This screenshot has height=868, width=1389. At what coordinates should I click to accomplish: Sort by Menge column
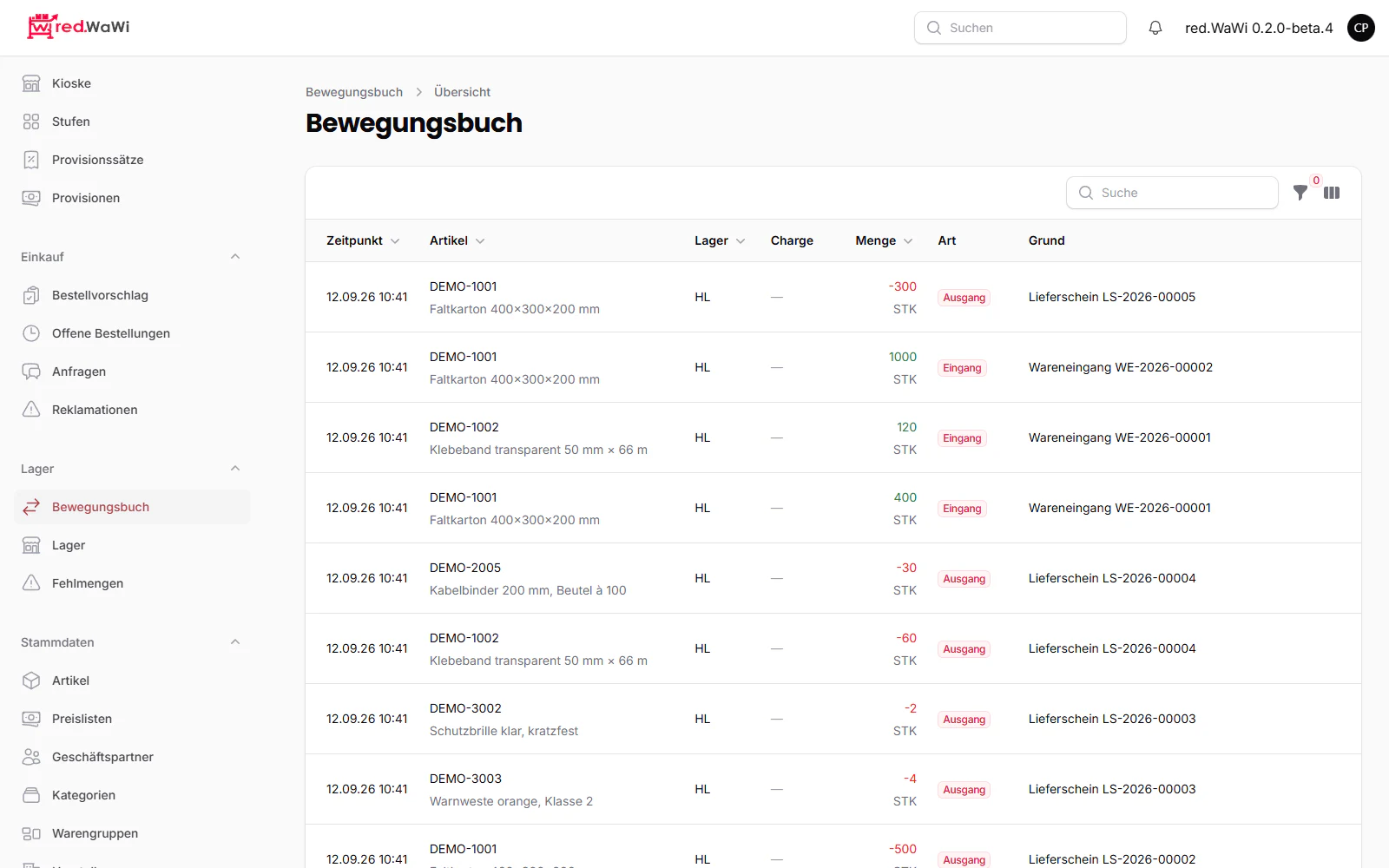(884, 240)
